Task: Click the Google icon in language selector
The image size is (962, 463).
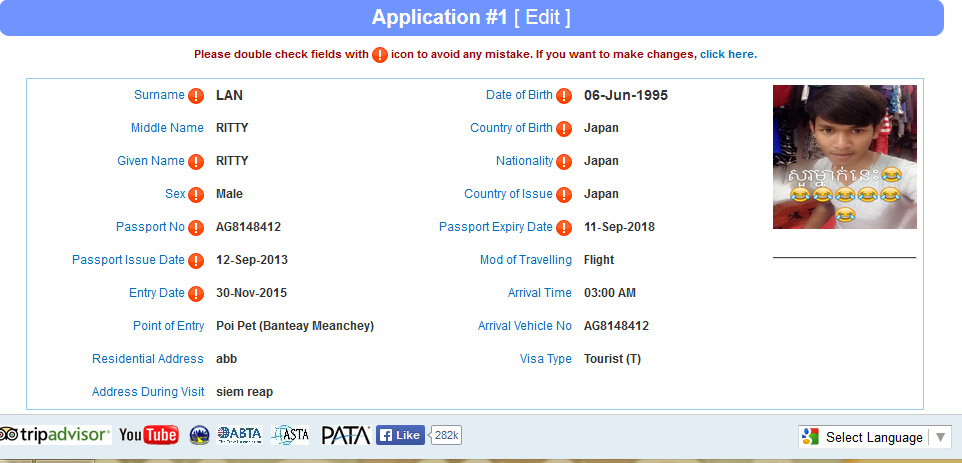Action: (810, 437)
